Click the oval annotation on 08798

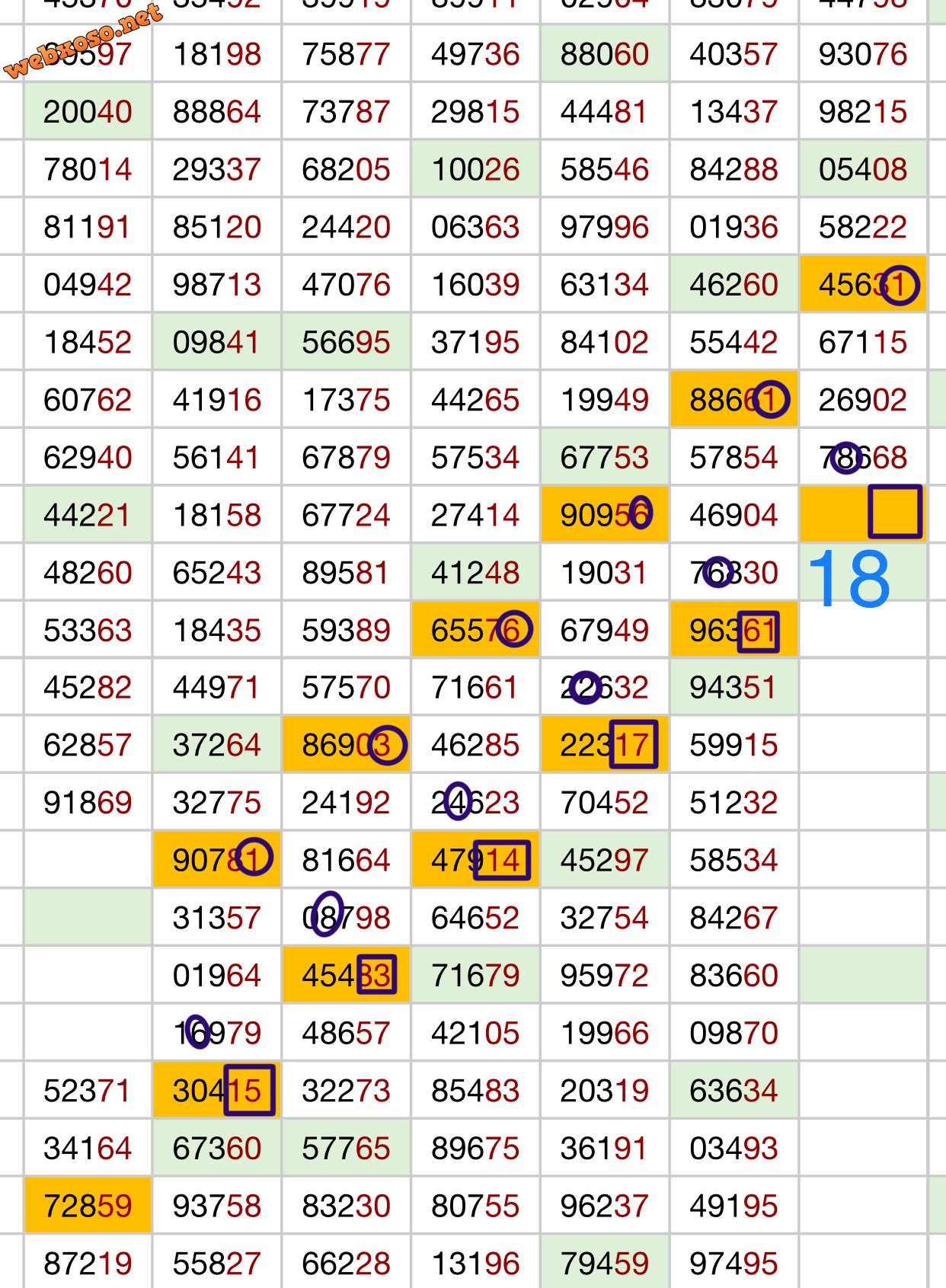(x=327, y=914)
